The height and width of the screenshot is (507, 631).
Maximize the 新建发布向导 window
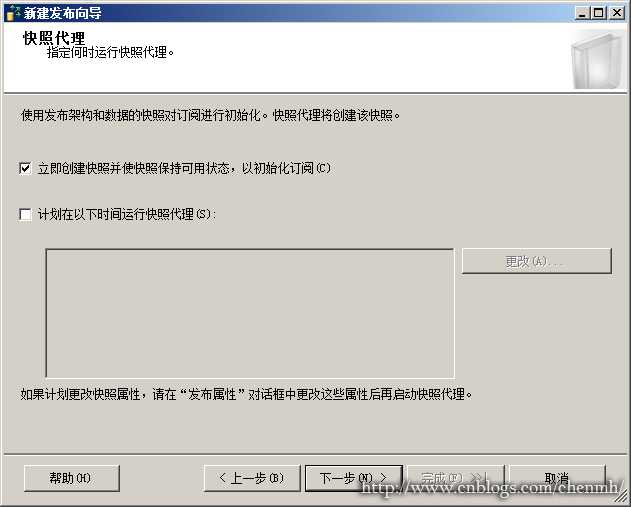[599, 13]
